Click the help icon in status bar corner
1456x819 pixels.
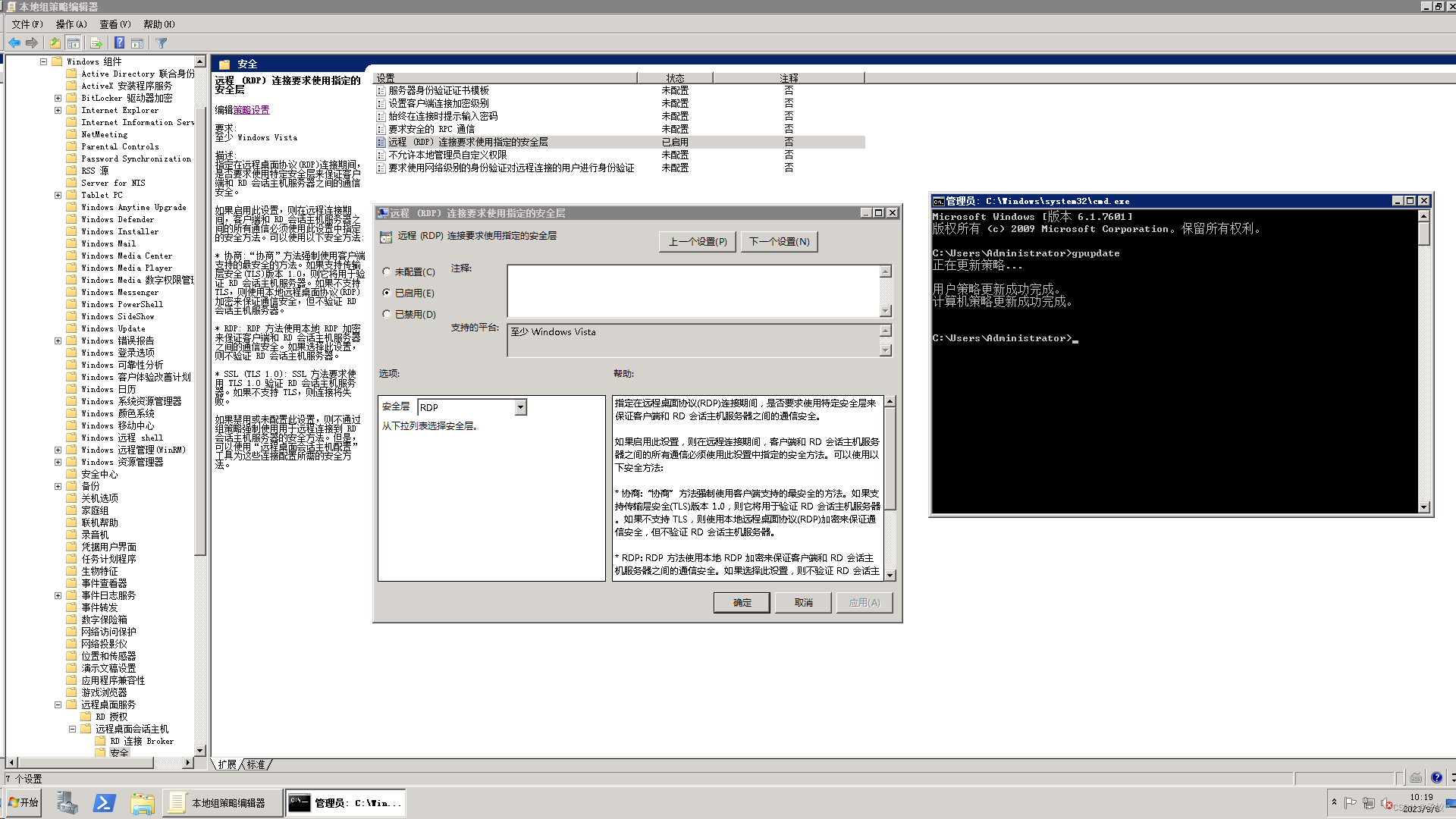click(1436, 778)
